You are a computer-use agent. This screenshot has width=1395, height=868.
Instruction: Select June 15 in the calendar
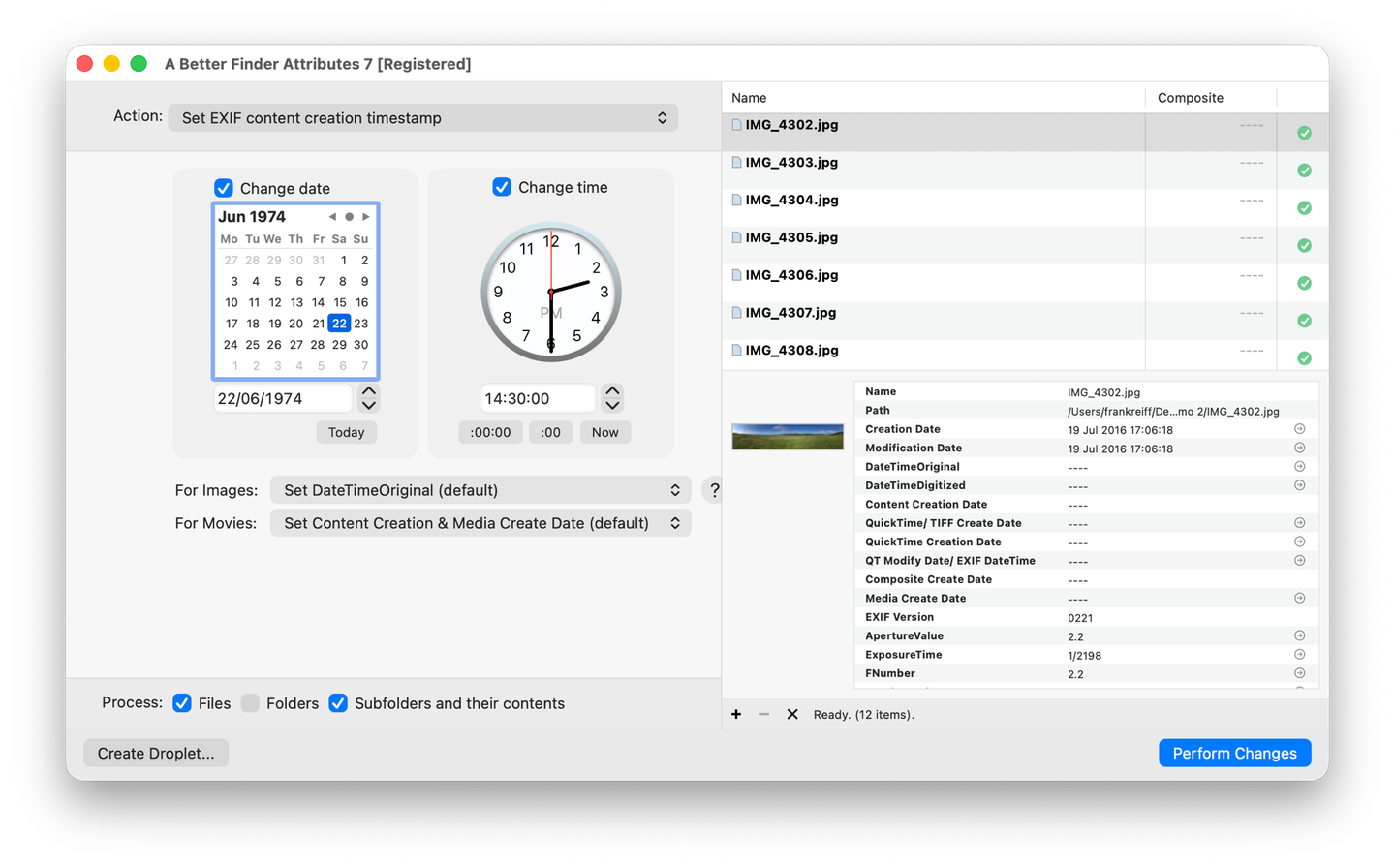click(340, 302)
